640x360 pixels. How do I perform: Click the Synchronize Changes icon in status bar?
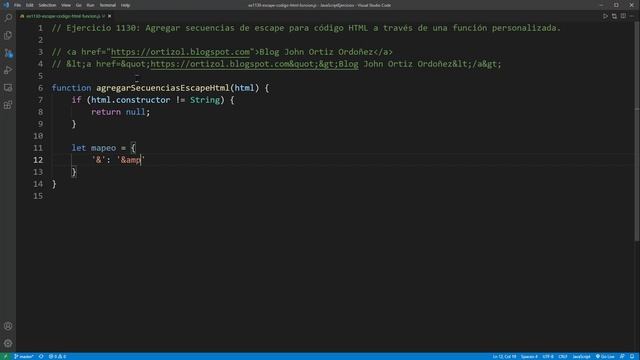[41, 356]
